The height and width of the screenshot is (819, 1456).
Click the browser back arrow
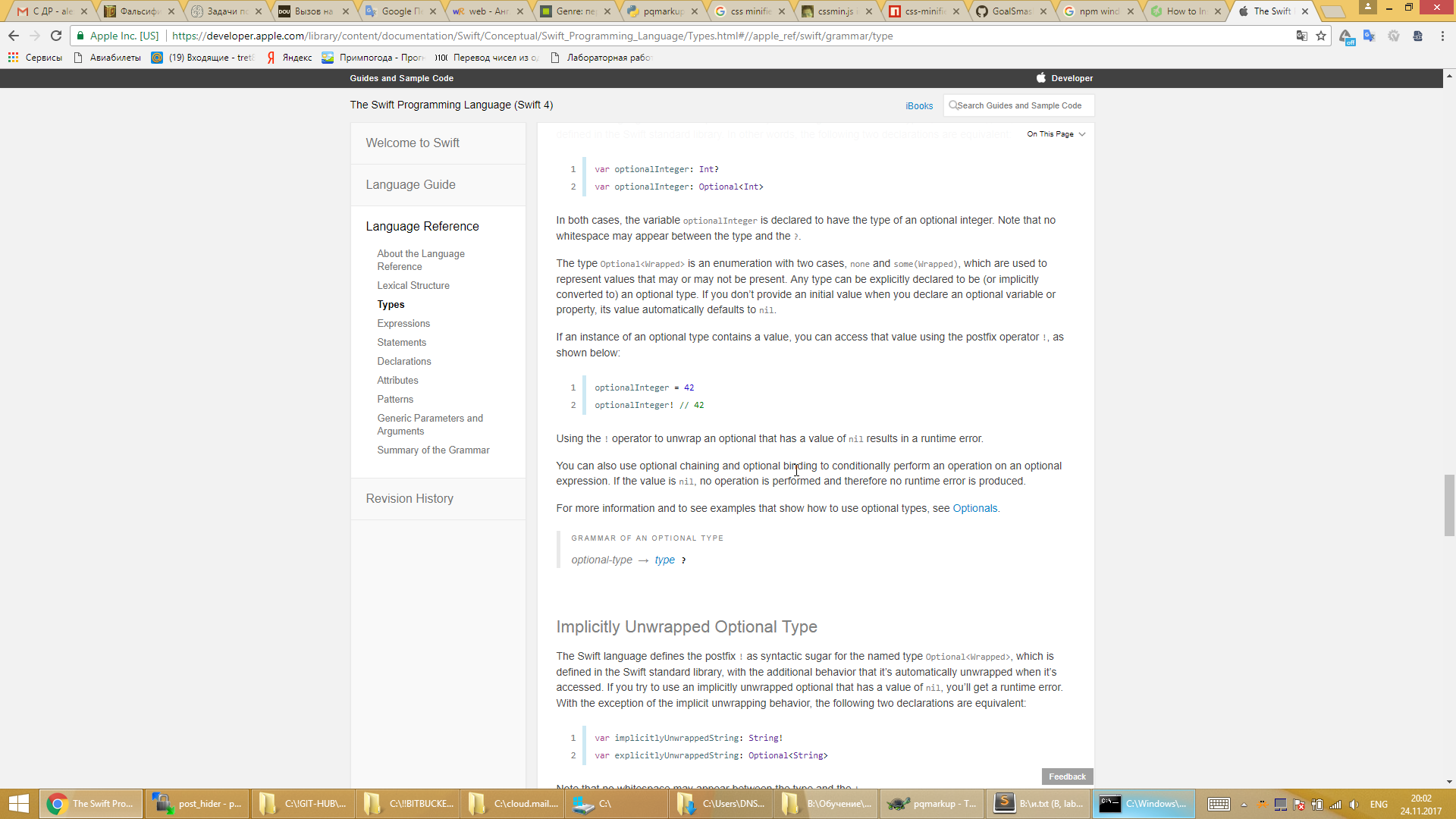[x=14, y=36]
